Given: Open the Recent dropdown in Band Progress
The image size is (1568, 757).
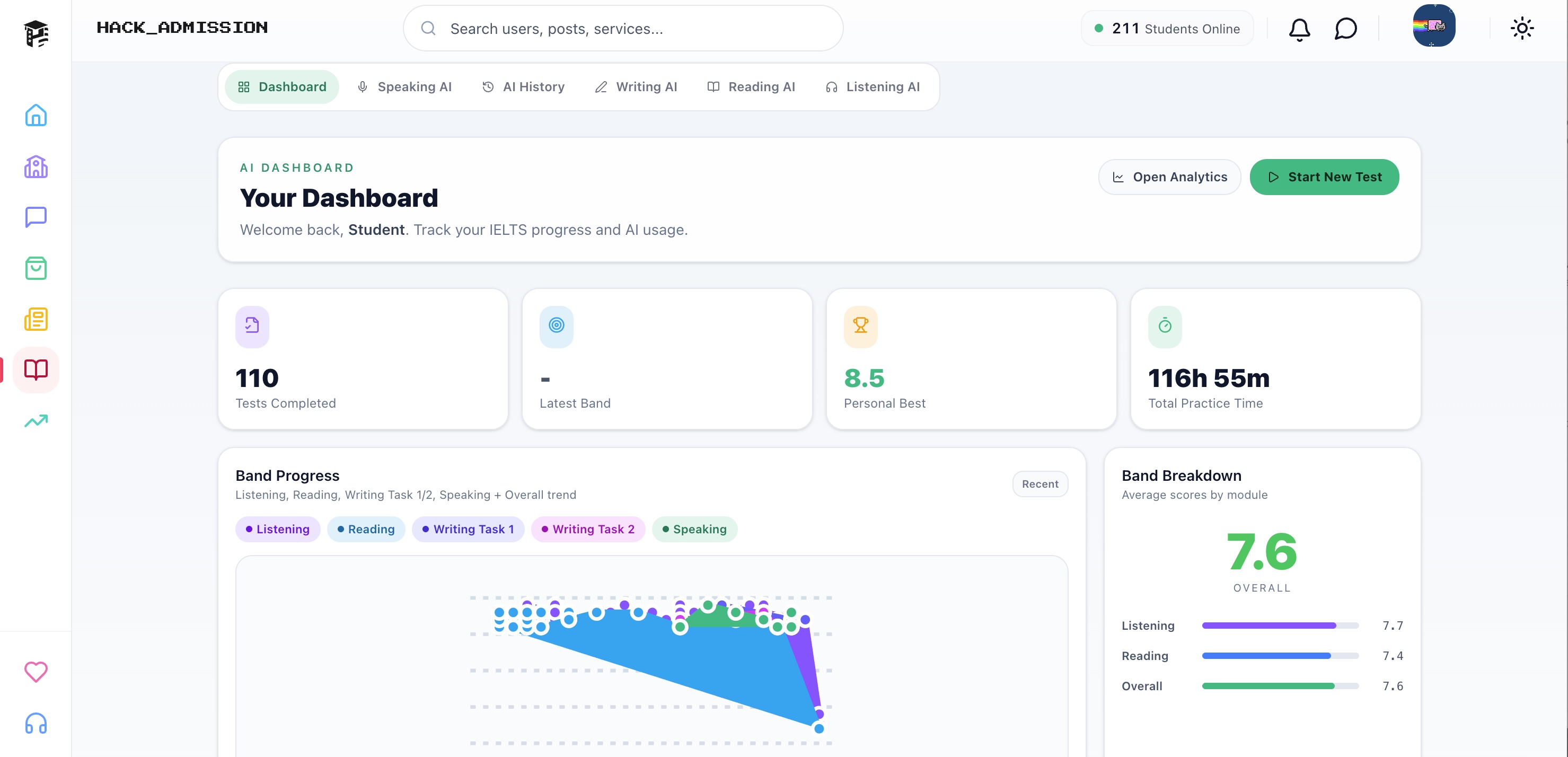Looking at the screenshot, I should click(1040, 484).
